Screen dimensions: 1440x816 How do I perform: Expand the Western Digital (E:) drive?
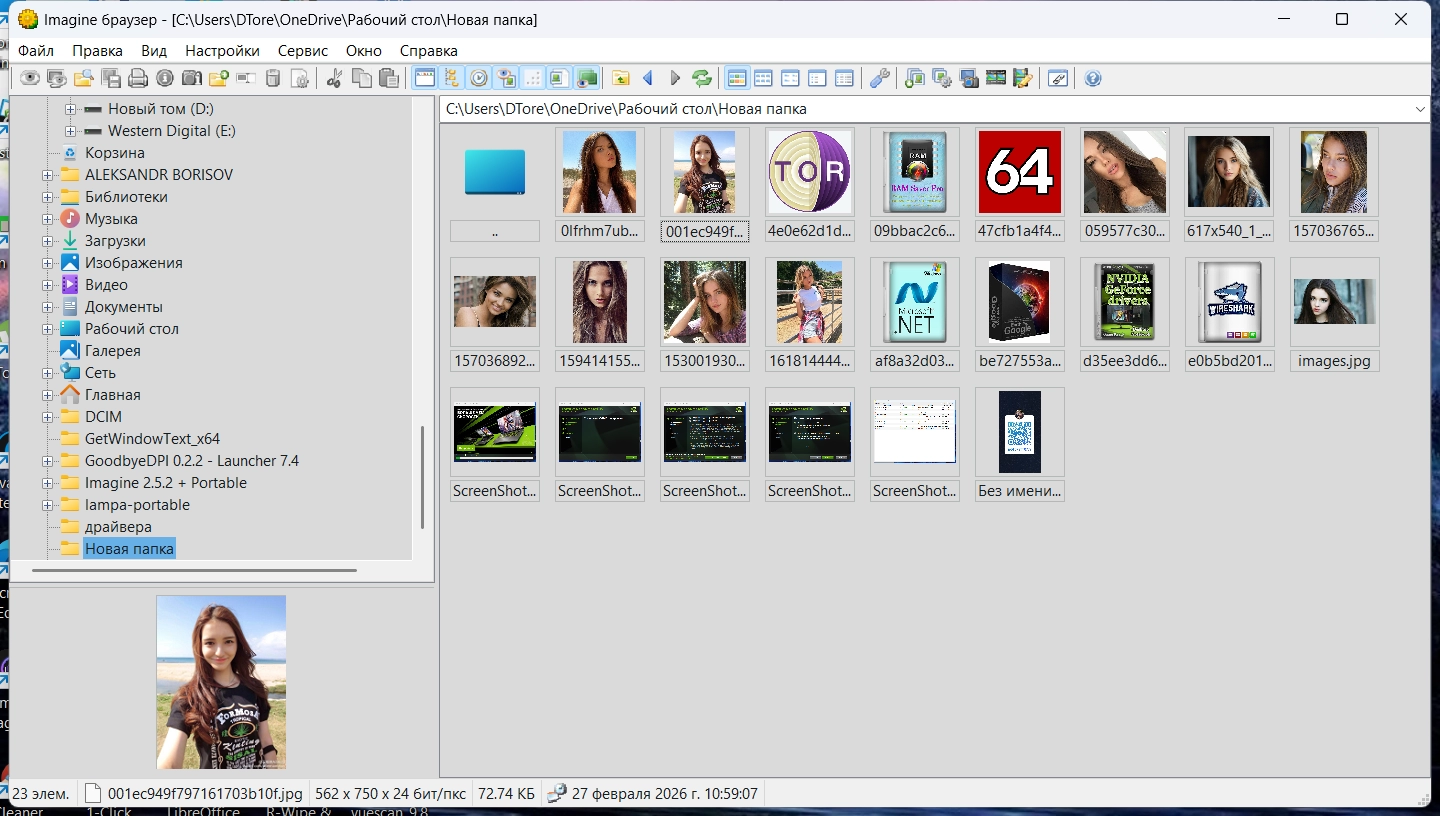coord(70,131)
